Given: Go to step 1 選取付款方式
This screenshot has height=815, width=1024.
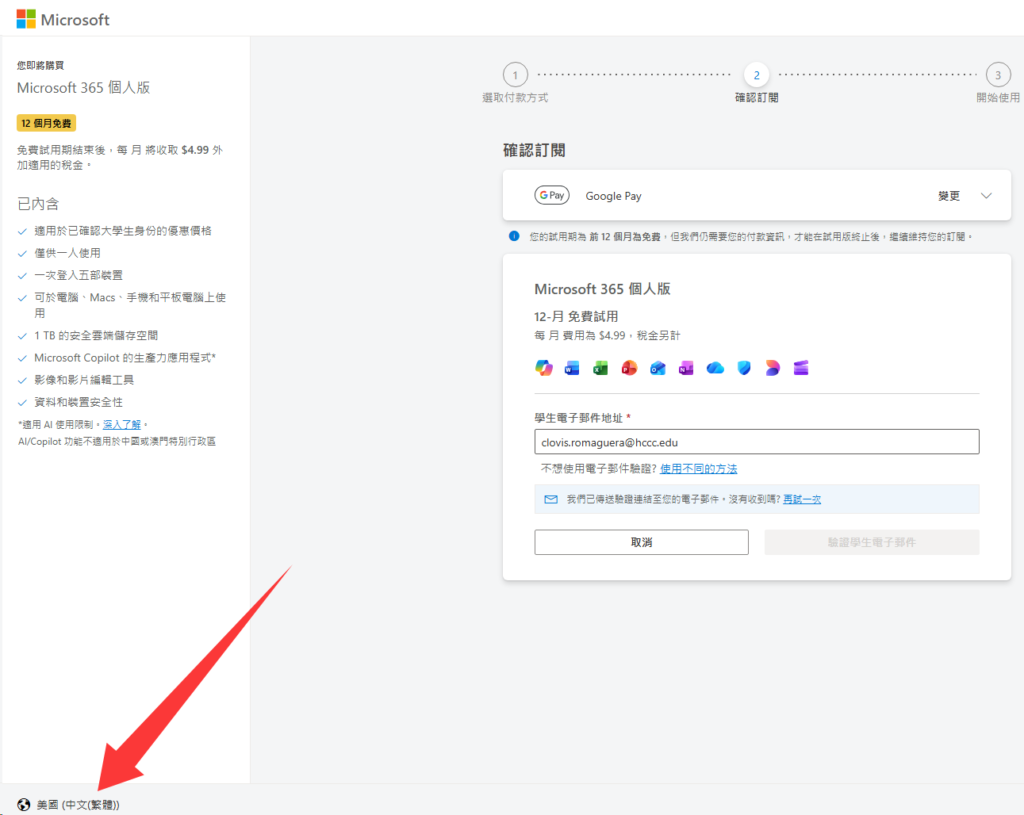Looking at the screenshot, I should click(515, 75).
